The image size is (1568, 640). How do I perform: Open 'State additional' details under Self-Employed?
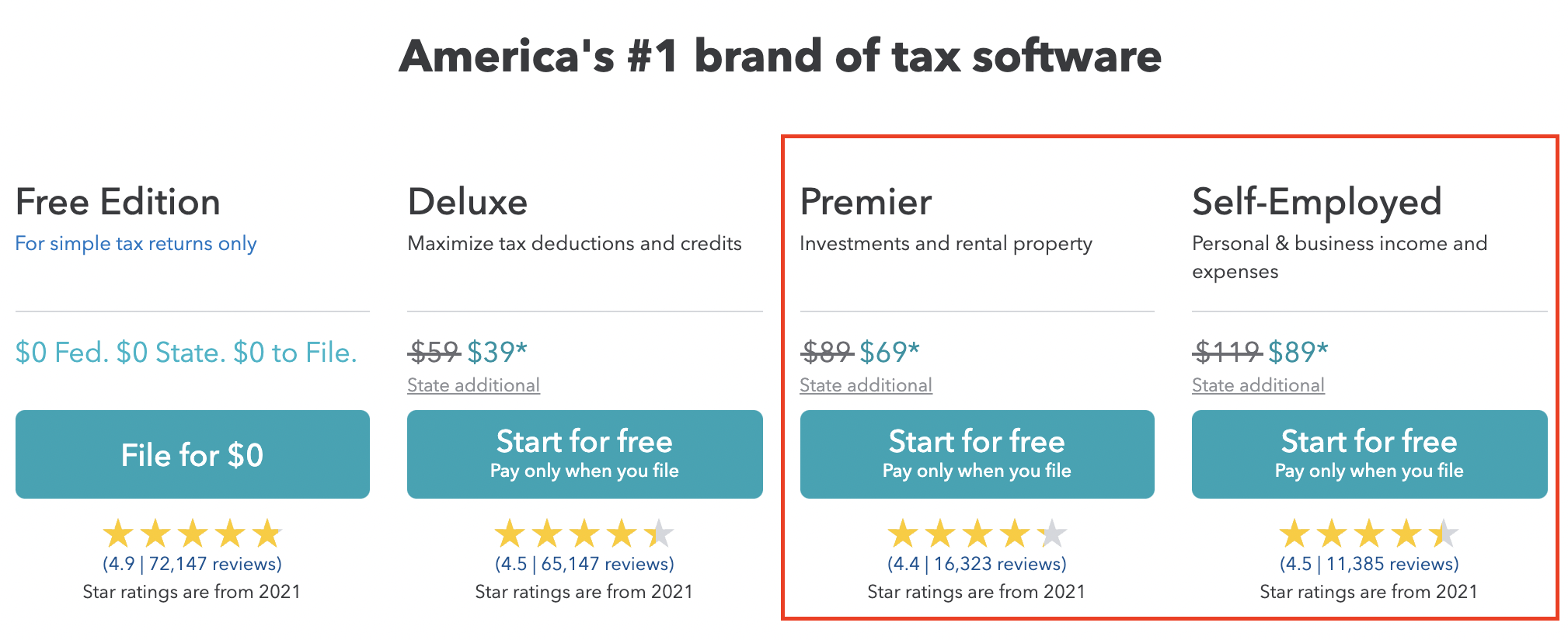click(1258, 384)
